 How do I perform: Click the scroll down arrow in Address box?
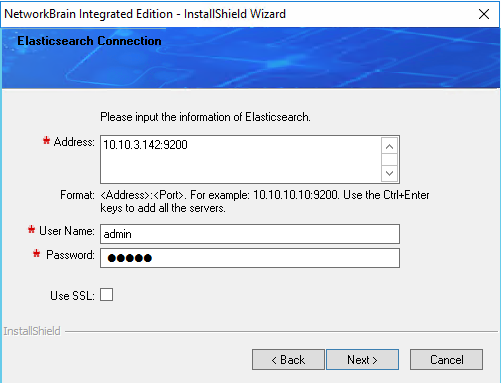[389, 173]
